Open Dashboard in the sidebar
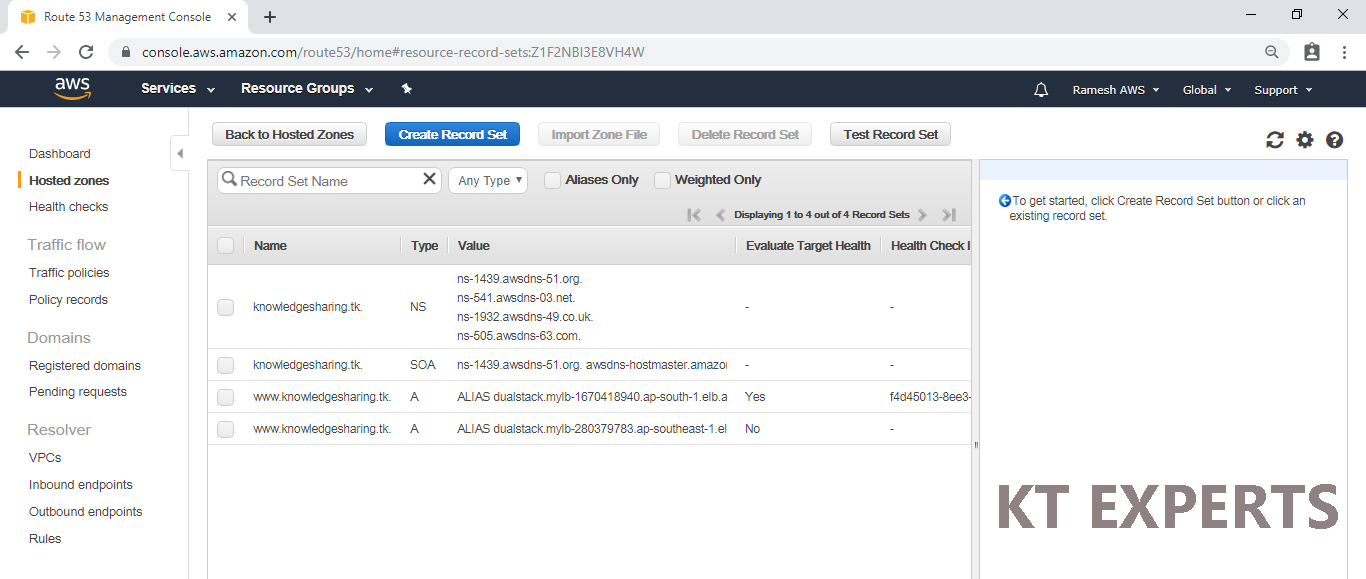The width and height of the screenshot is (1366, 579). point(60,154)
